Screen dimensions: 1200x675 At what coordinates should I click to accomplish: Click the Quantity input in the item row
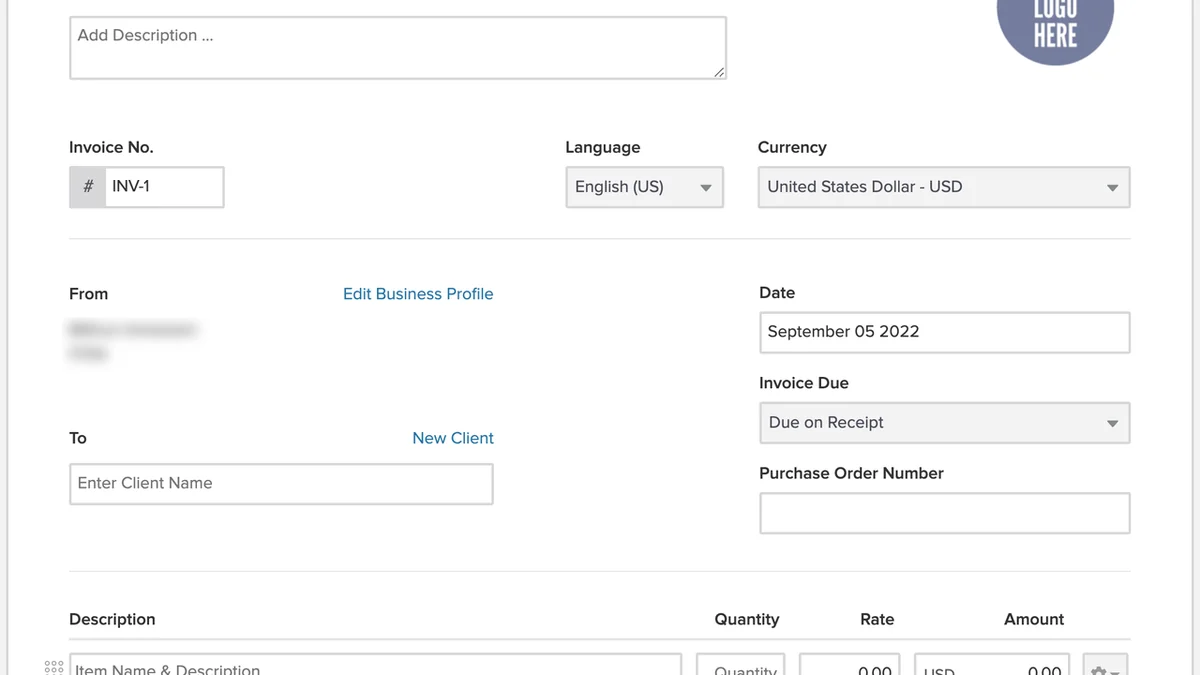coord(741,665)
